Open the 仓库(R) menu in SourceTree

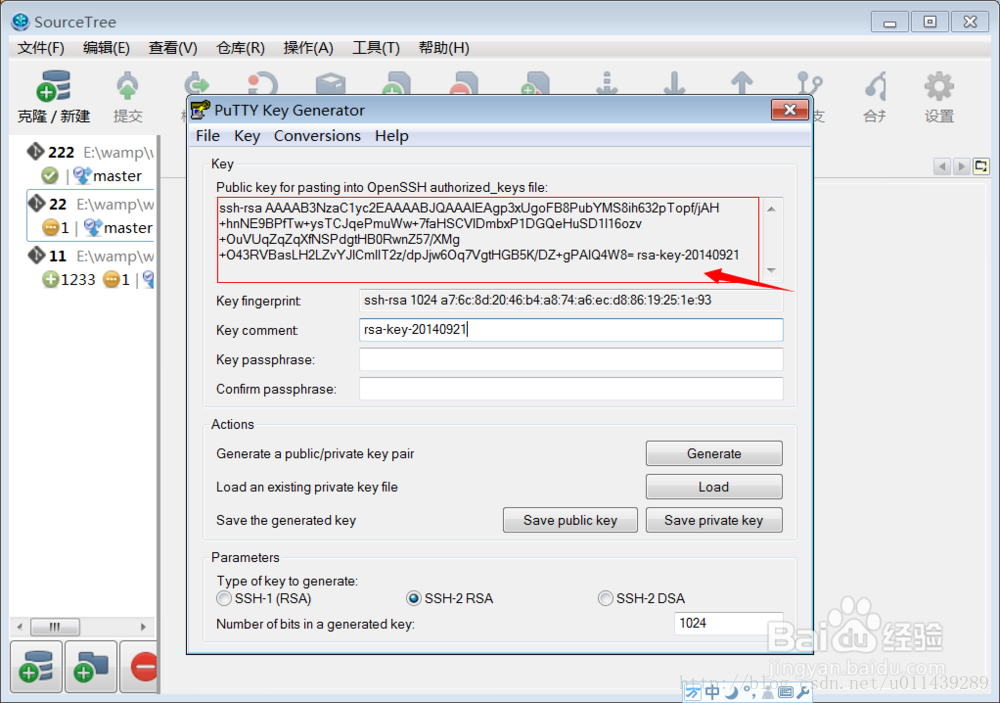click(x=240, y=48)
